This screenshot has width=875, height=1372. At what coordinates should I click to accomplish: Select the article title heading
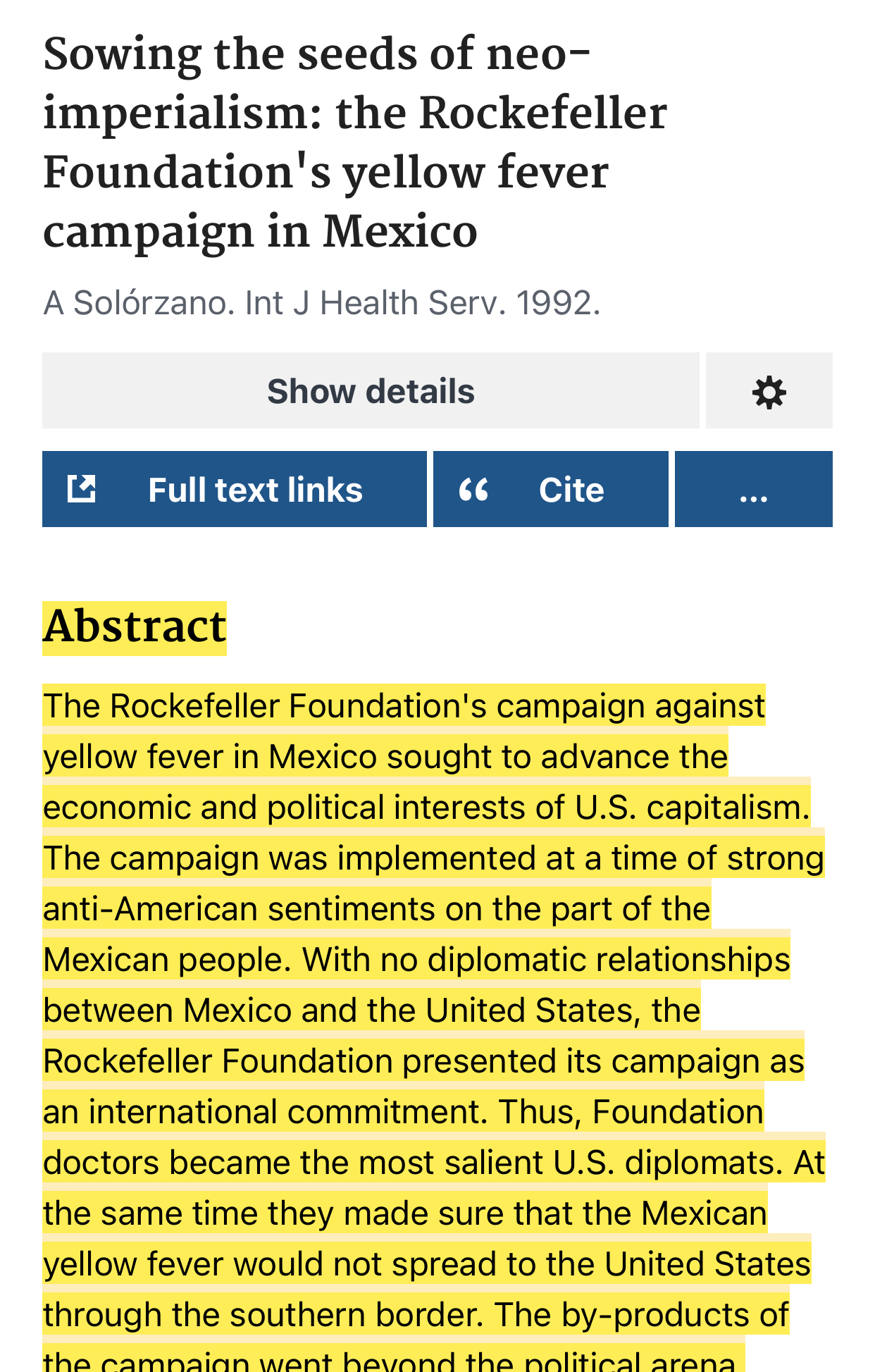[x=355, y=143]
